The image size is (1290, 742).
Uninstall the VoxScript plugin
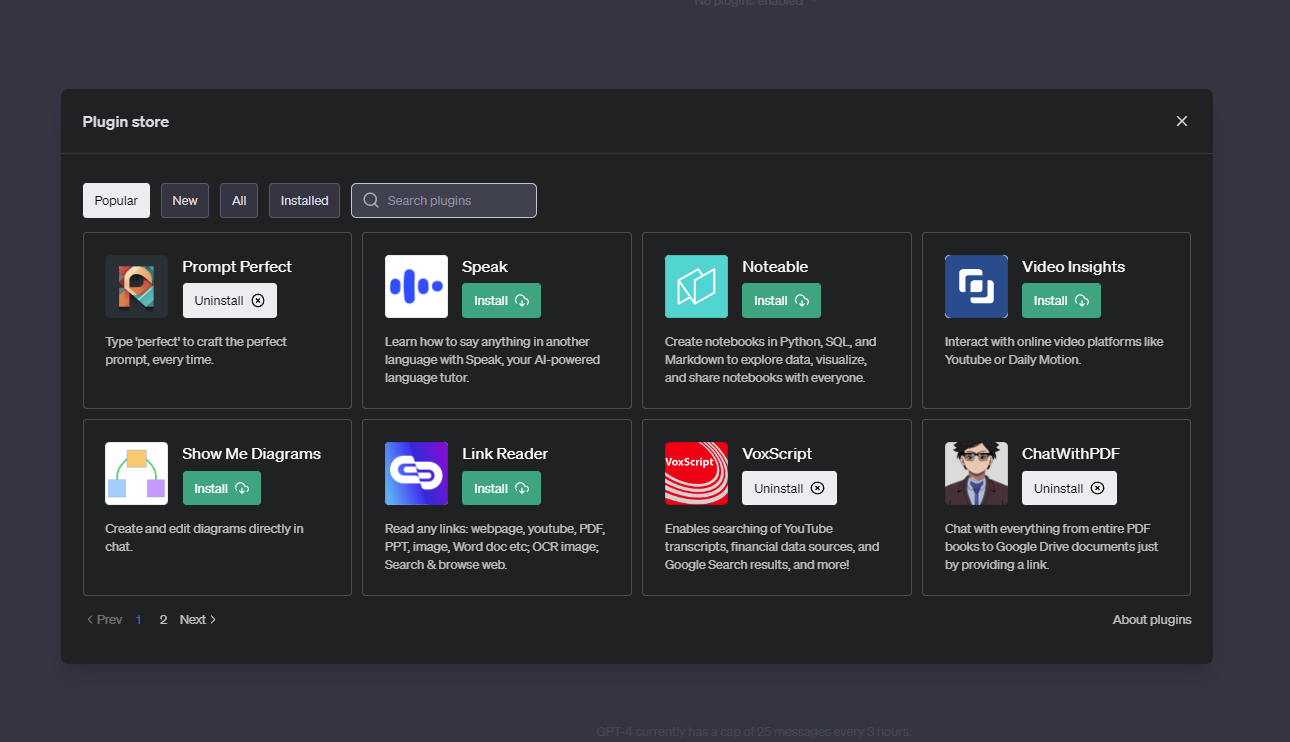[x=789, y=488]
